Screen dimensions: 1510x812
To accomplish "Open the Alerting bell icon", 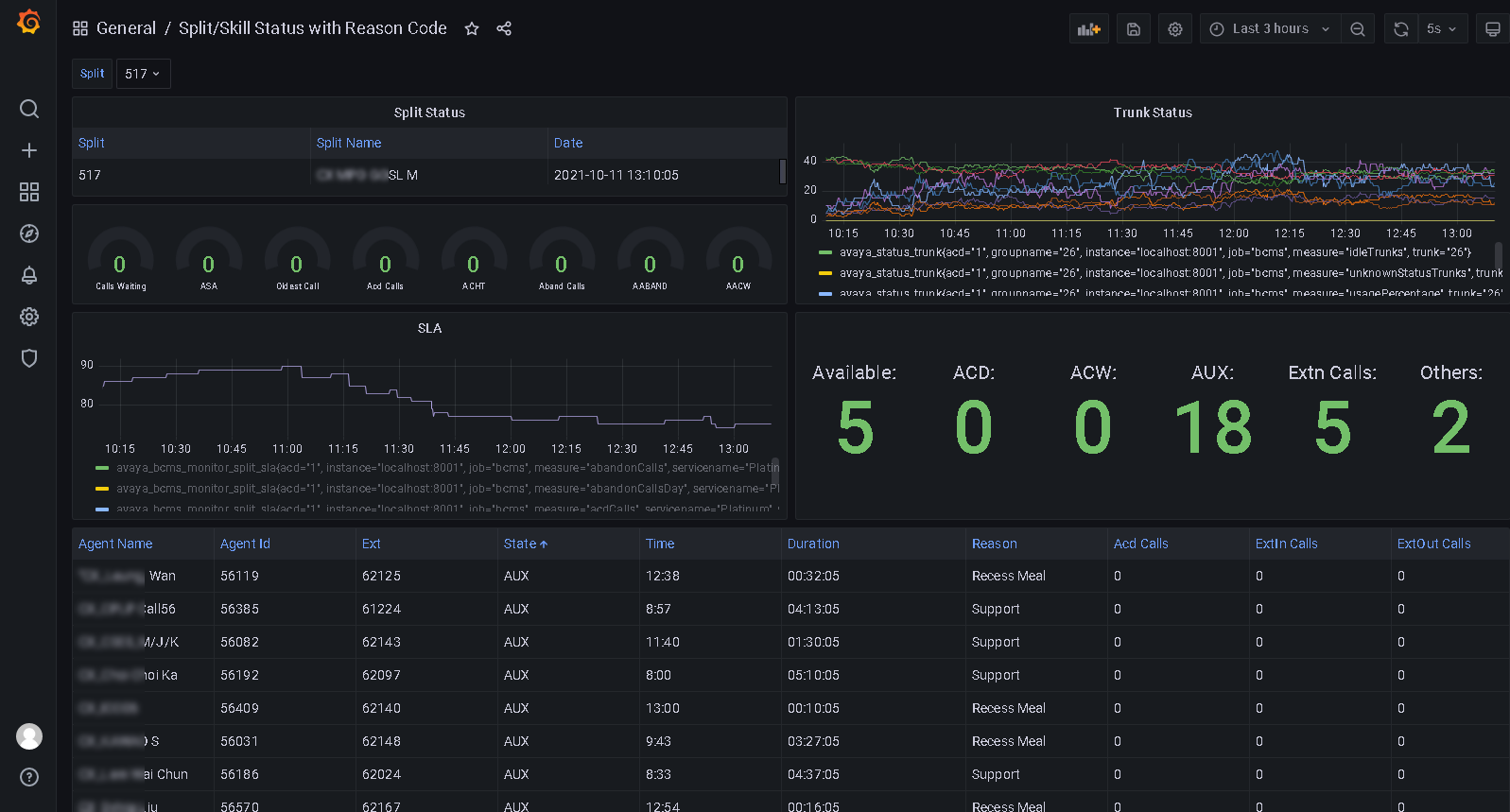I will point(29,275).
